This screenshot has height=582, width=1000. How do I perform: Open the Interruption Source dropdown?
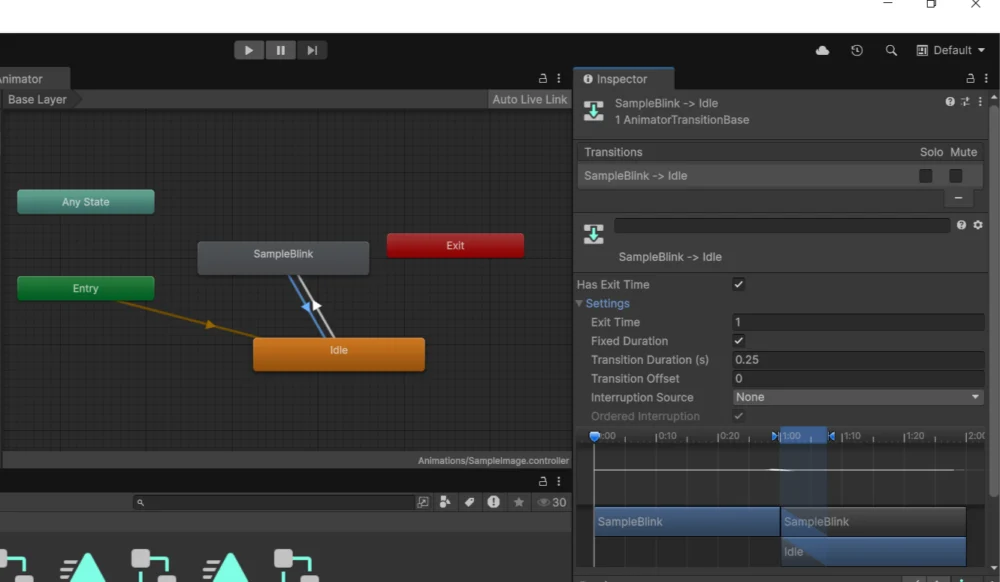pos(858,397)
